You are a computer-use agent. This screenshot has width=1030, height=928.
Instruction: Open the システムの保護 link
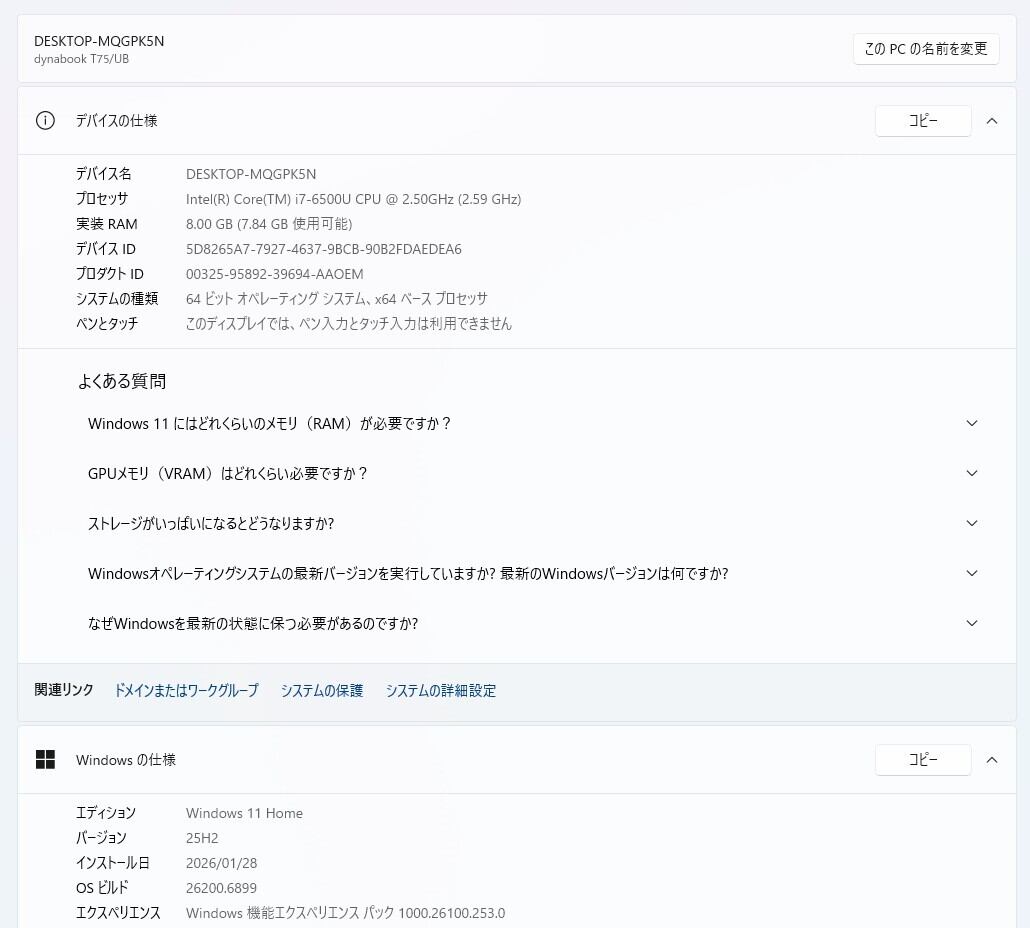tap(322, 691)
